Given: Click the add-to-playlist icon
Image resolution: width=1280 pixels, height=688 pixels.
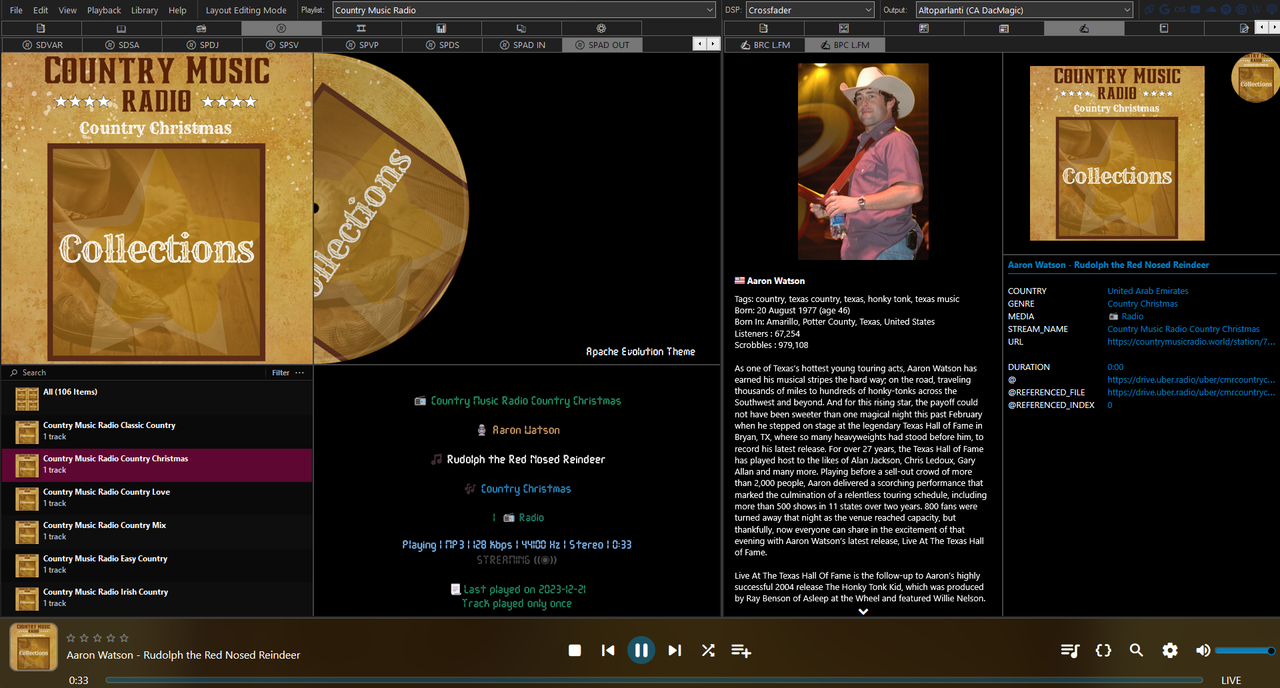Looking at the screenshot, I should [741, 650].
